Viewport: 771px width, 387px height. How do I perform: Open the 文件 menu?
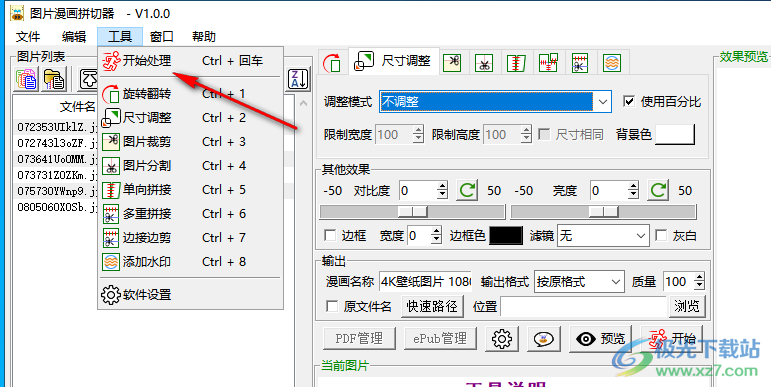(28, 37)
